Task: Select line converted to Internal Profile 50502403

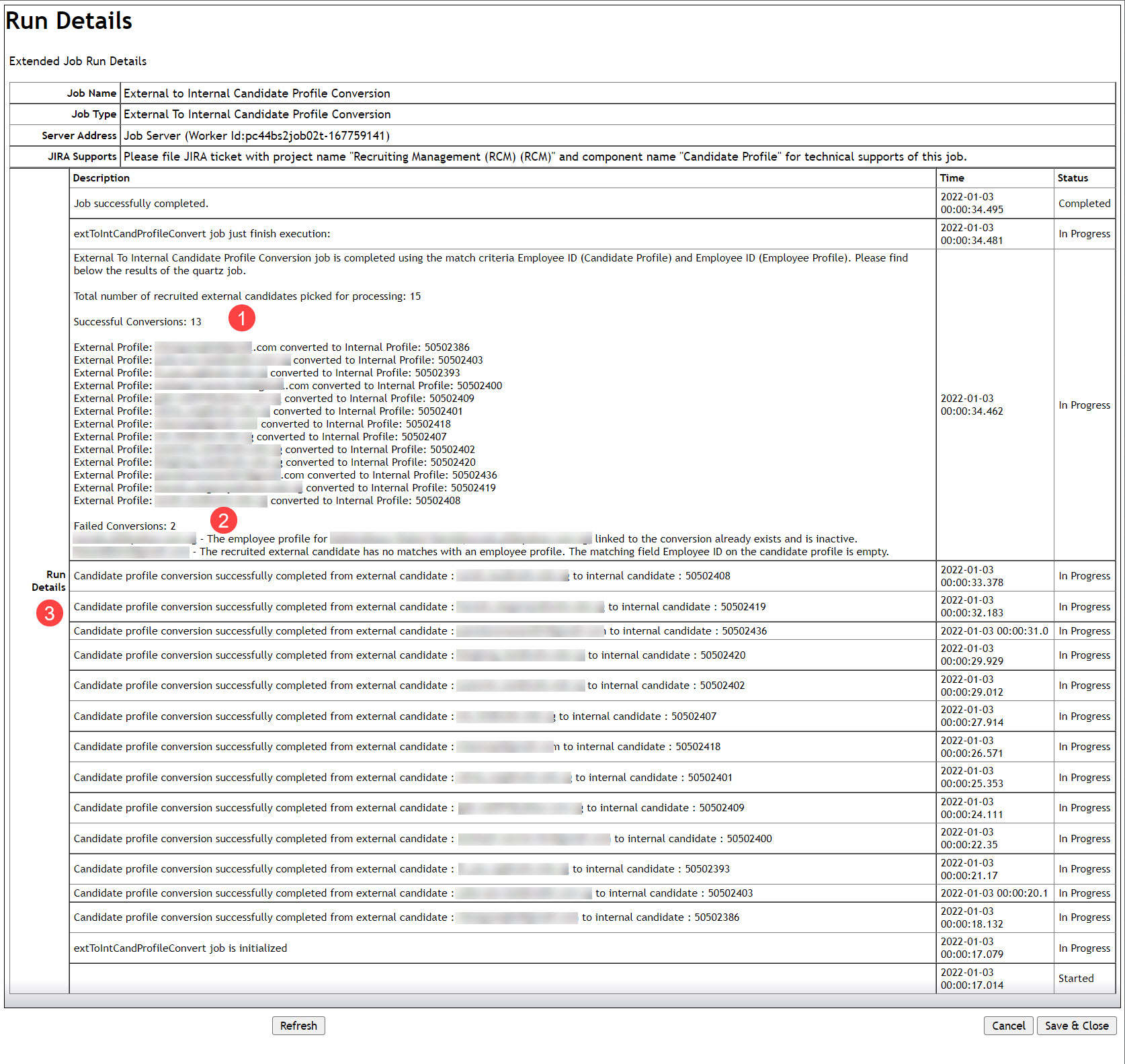Action: pyautogui.click(x=278, y=360)
